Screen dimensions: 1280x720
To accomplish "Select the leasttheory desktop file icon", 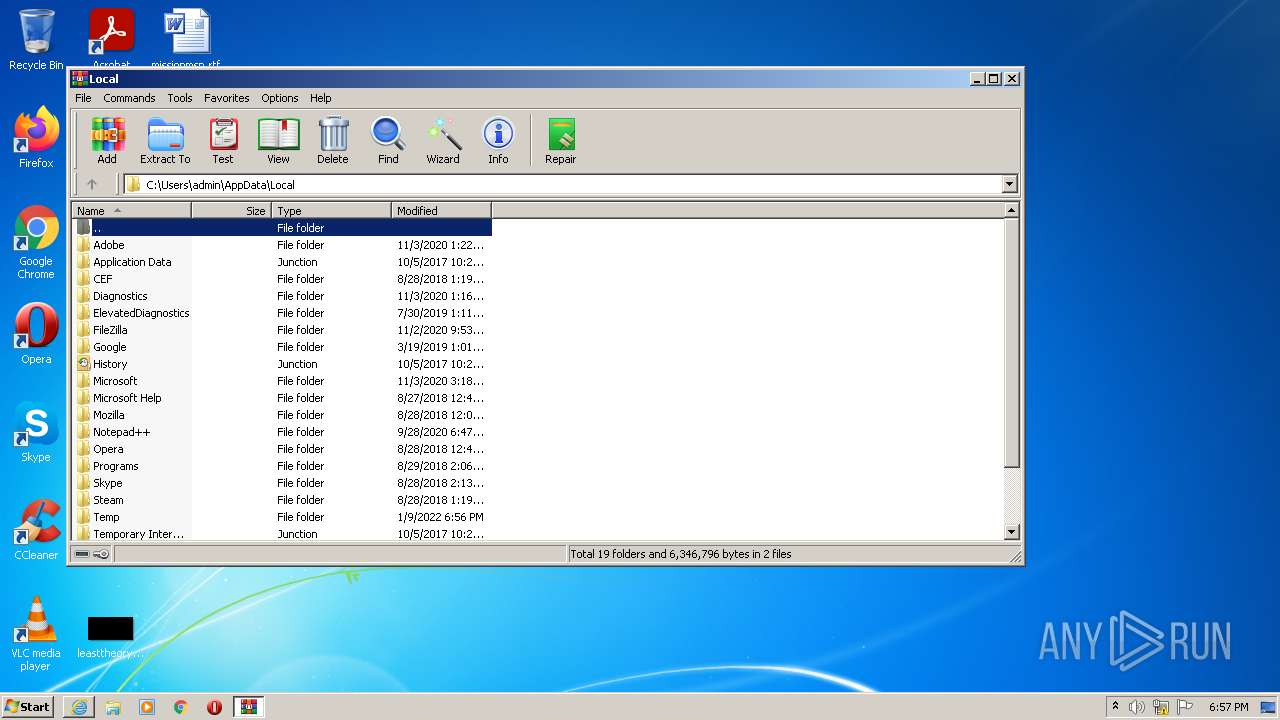I will 110,637.
